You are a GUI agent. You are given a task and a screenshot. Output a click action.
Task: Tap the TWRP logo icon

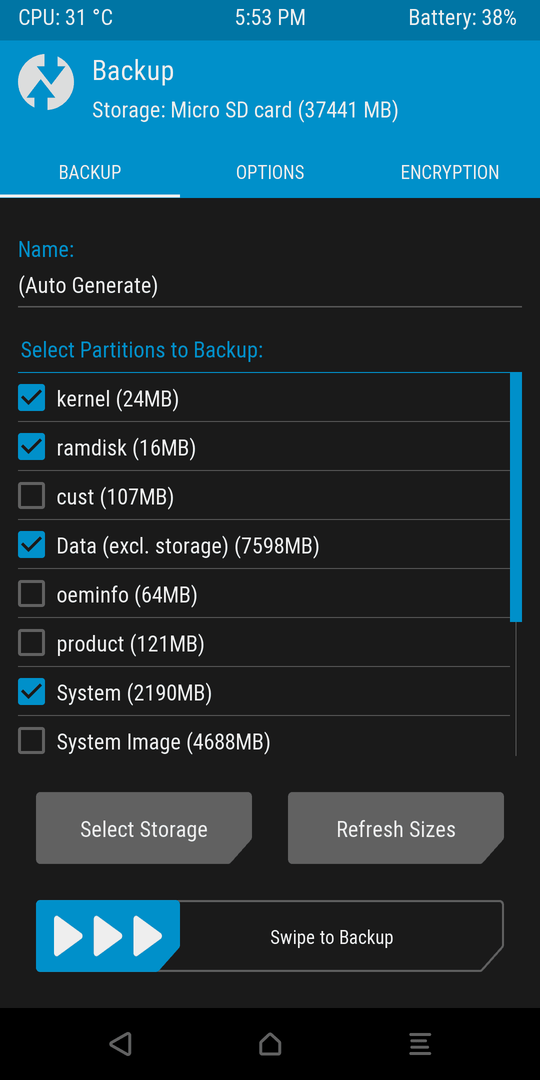pyautogui.click(x=45, y=81)
